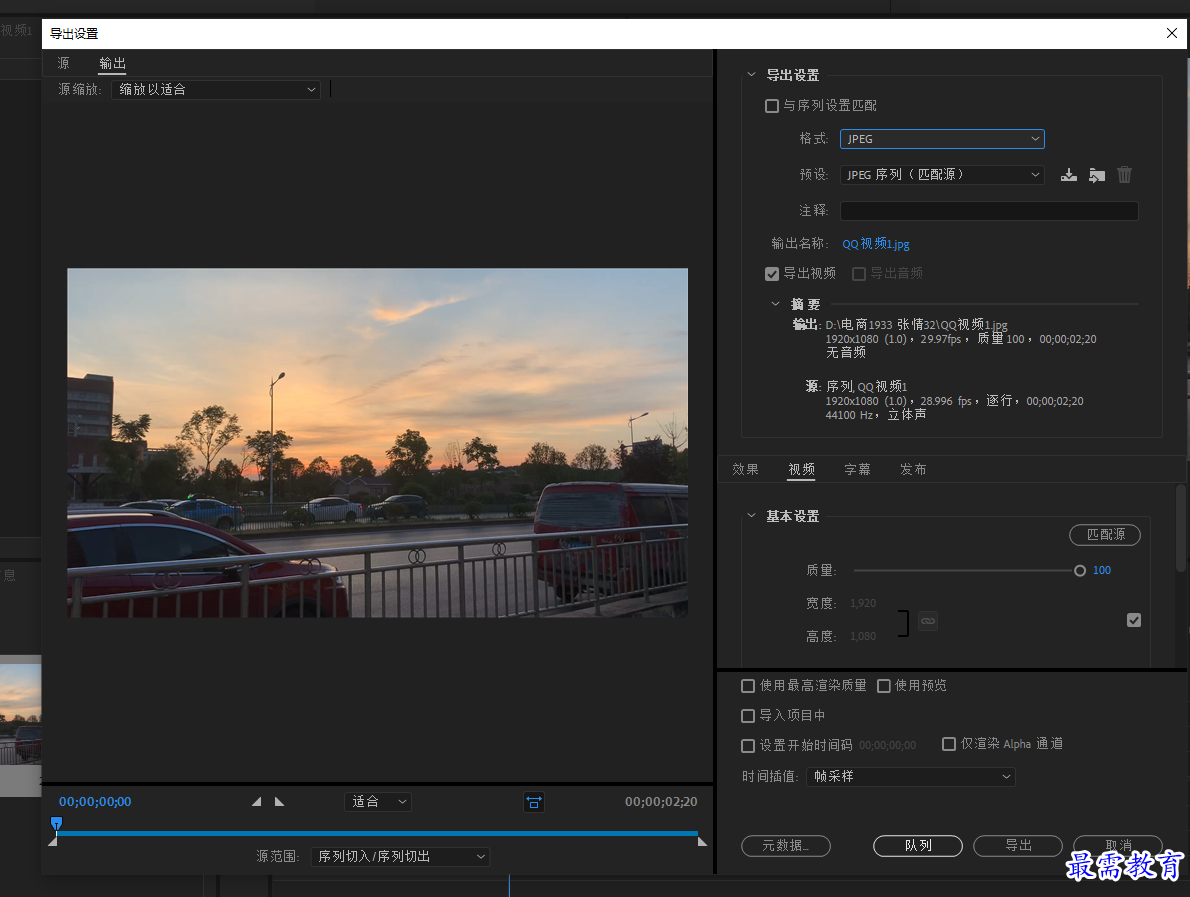Click the width value 1,920
Viewport: 1190px width, 897px height.
[863, 603]
